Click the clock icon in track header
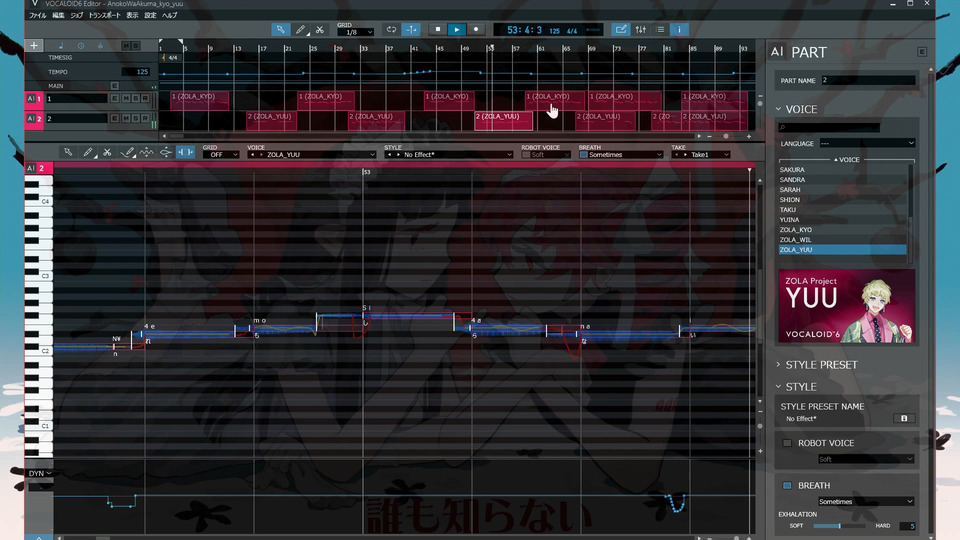This screenshot has height=540, width=960. (x=81, y=46)
